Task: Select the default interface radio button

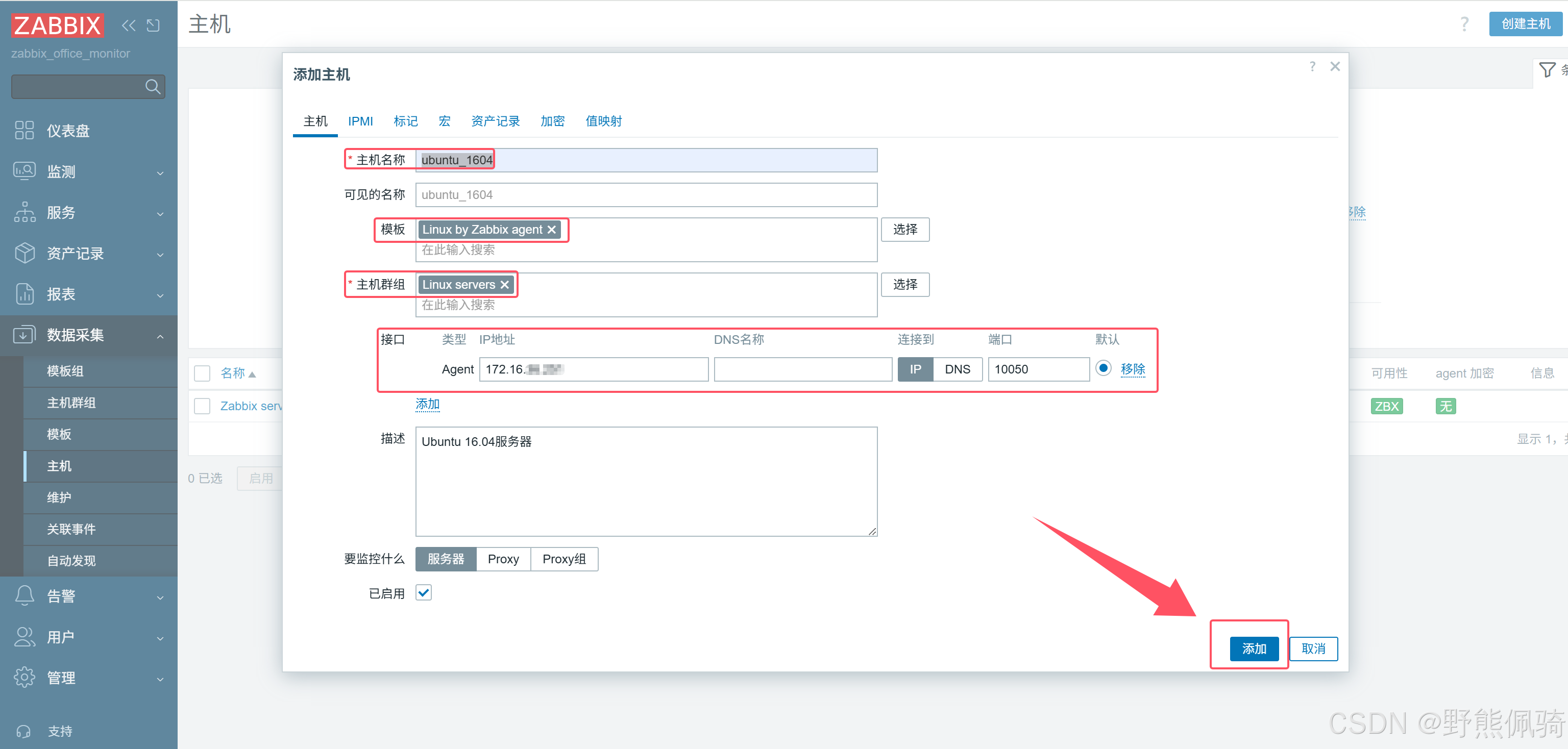Action: (x=1102, y=368)
